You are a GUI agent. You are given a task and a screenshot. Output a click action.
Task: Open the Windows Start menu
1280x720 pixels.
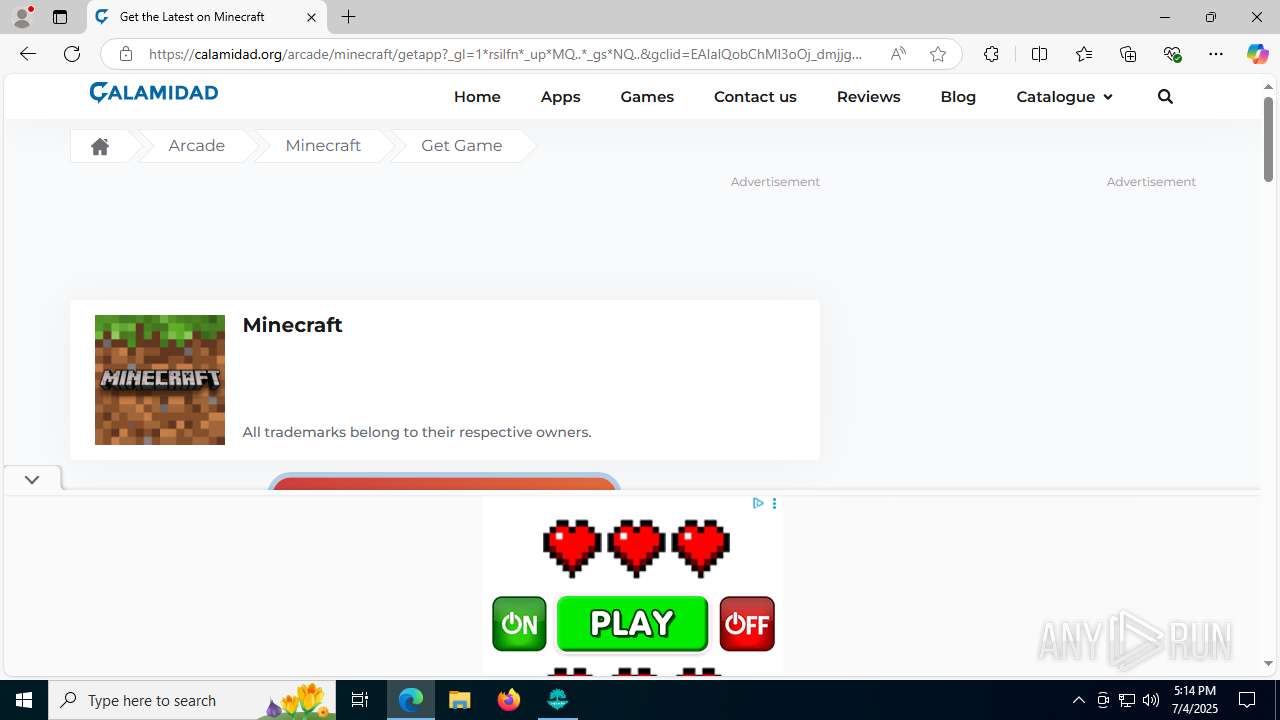click(x=24, y=700)
